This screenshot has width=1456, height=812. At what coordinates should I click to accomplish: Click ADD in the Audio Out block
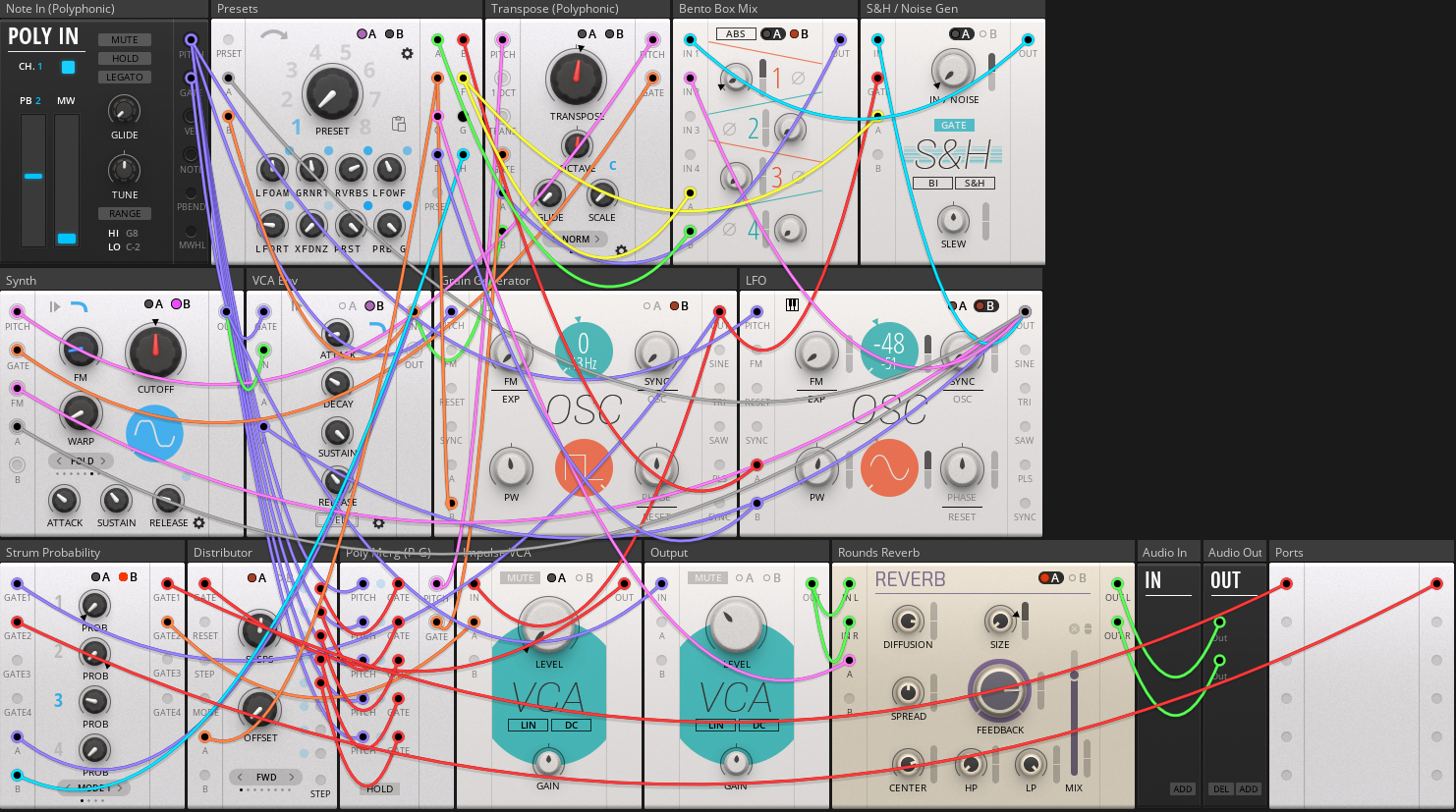click(1248, 789)
